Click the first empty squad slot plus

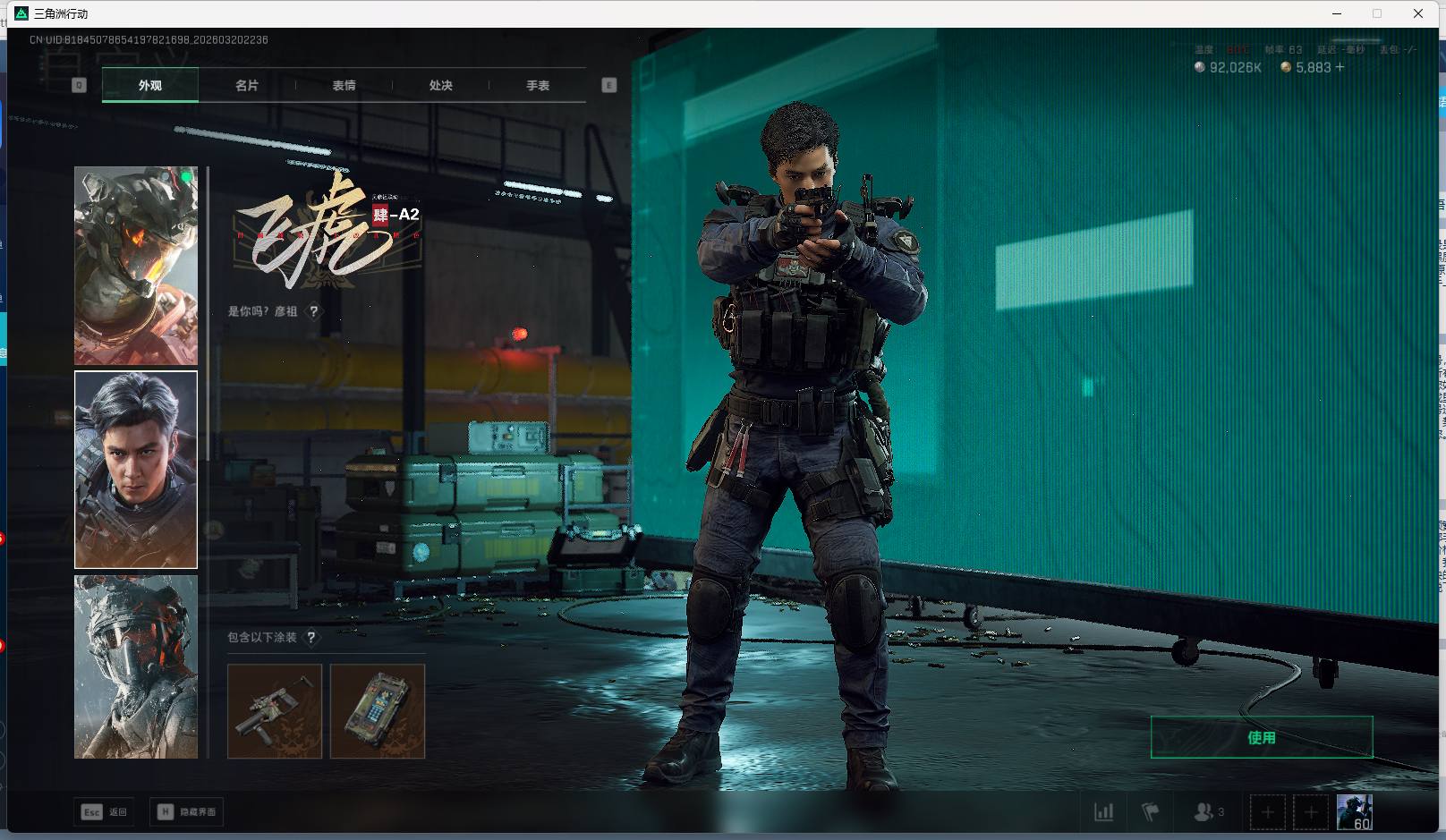(1267, 812)
